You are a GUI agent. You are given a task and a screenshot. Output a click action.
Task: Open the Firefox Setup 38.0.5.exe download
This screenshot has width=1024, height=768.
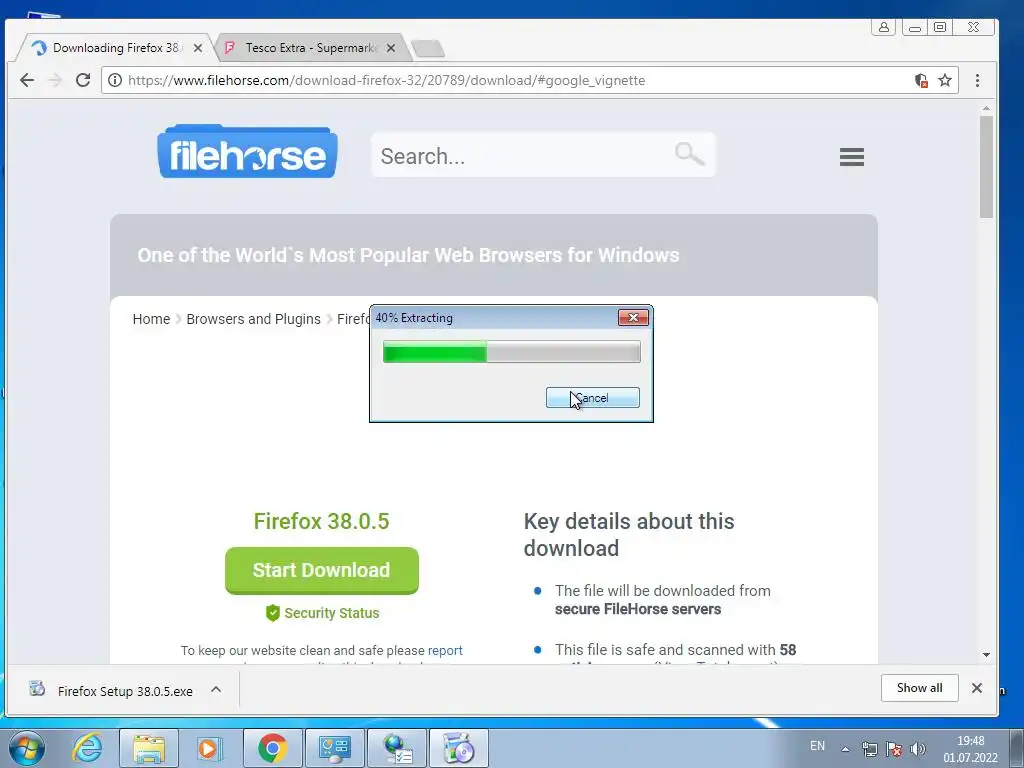tap(125, 691)
